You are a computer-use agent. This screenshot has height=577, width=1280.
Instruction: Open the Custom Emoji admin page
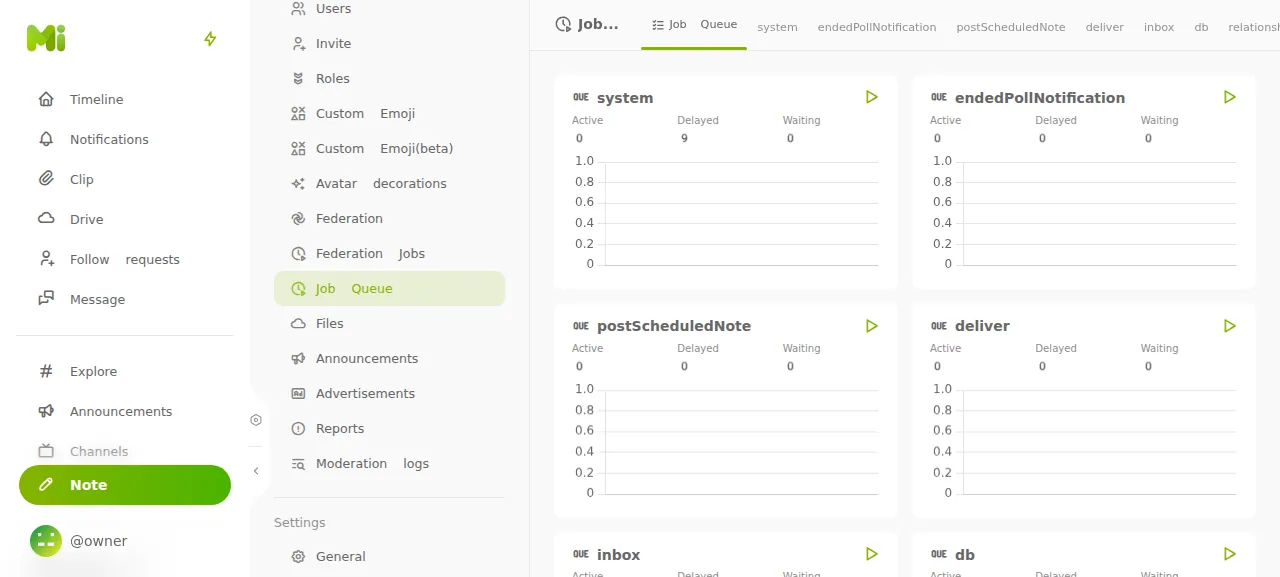tap(389, 114)
